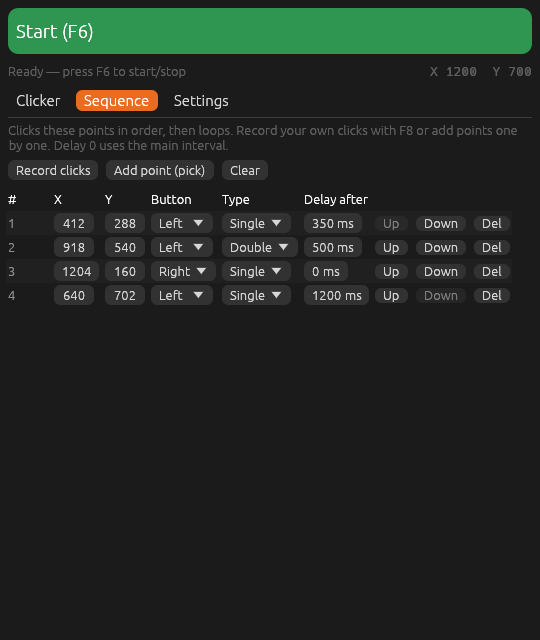Click the 'Ready — press F6' status text
This screenshot has width=540, height=640.
[97, 72]
